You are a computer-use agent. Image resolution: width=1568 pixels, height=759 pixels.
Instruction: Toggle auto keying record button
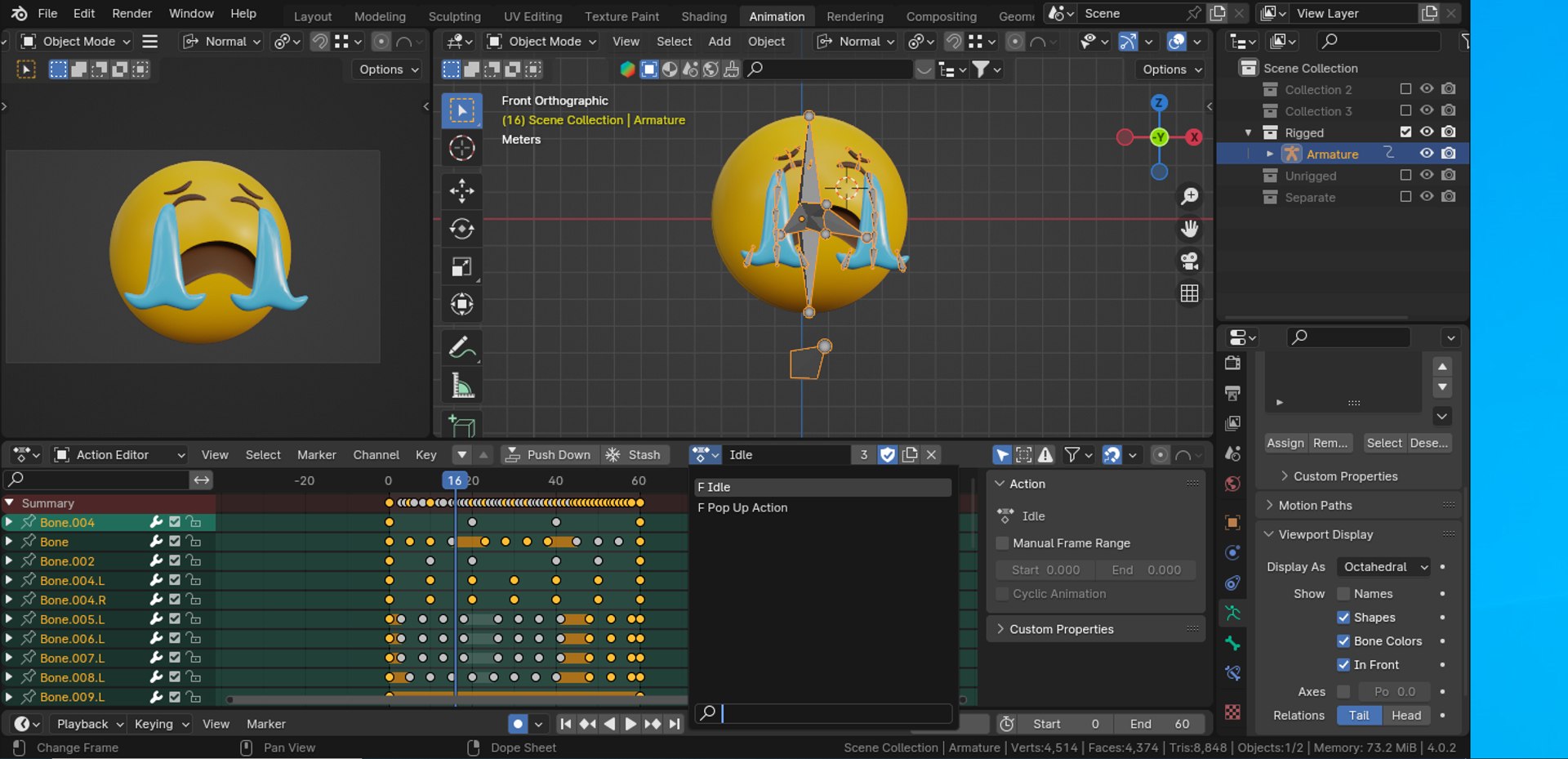coord(518,724)
